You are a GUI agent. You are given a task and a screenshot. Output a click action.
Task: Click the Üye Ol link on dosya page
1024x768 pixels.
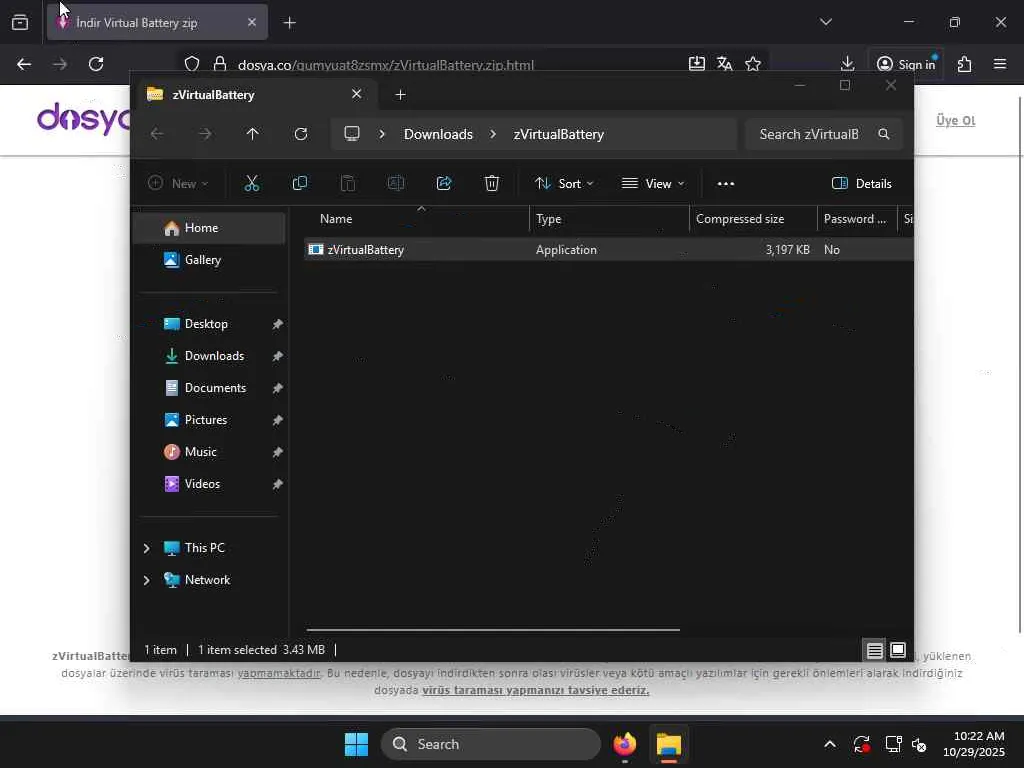(955, 120)
